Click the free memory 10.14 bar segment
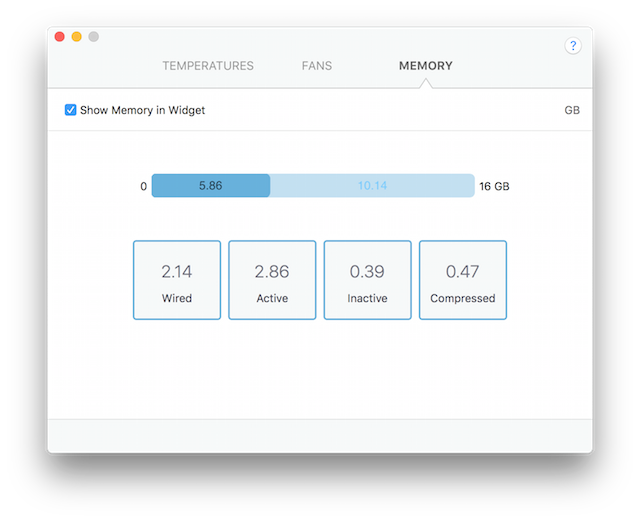The width and height of the screenshot is (640, 521). click(x=372, y=186)
